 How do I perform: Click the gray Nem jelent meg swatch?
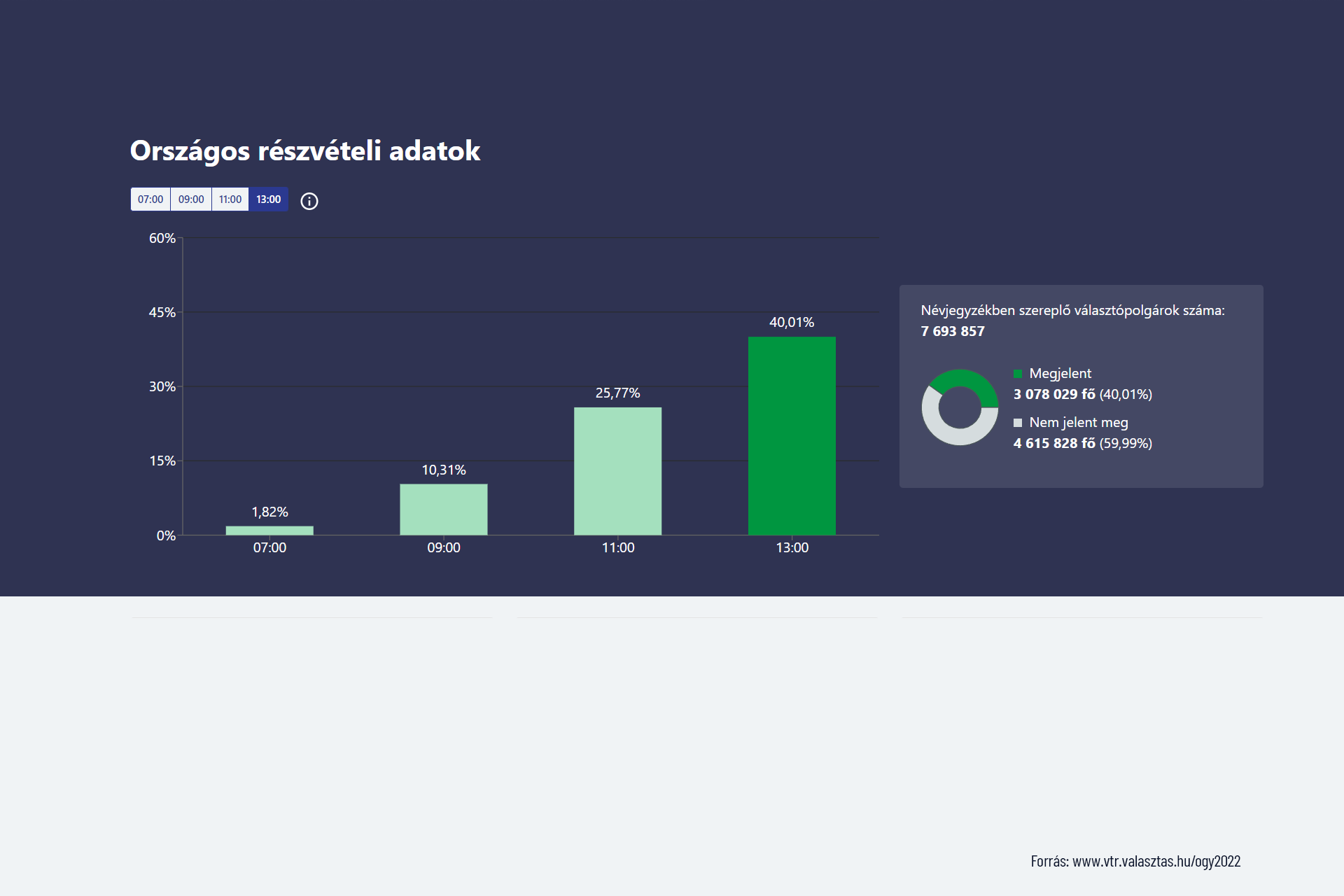(x=1018, y=423)
